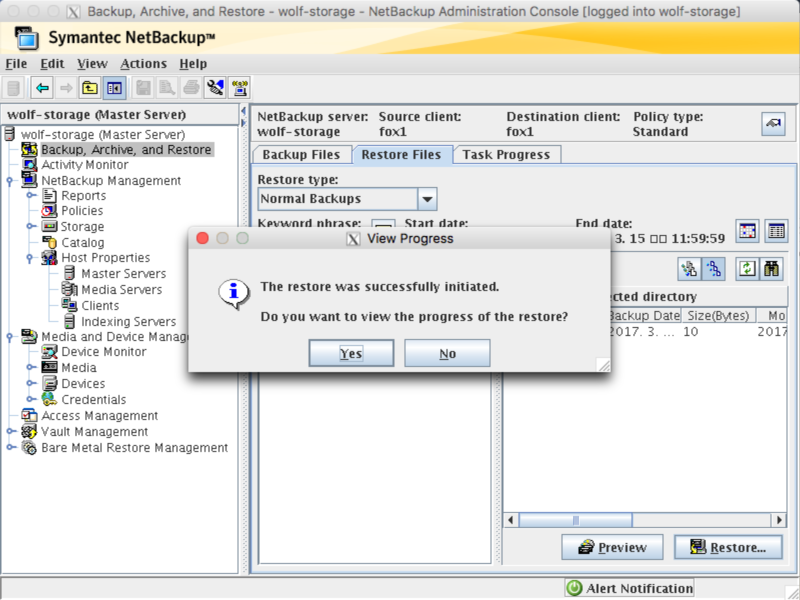Click the troubleshooter wrench icon on toolbar

click(x=213, y=87)
